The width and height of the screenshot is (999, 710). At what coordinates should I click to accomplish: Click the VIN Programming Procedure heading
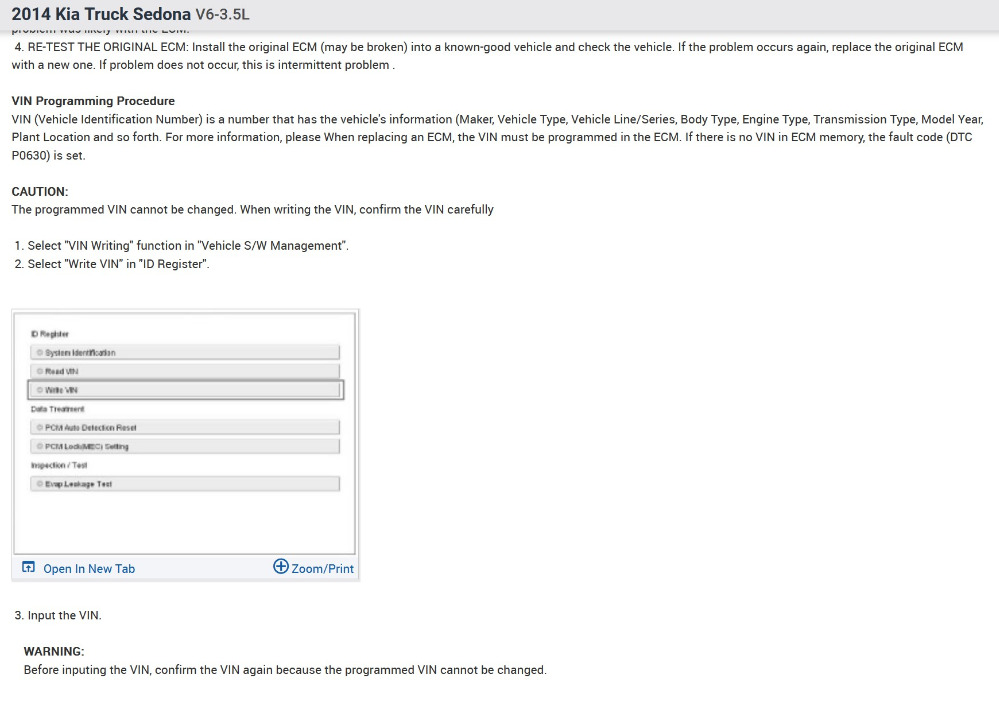point(93,101)
